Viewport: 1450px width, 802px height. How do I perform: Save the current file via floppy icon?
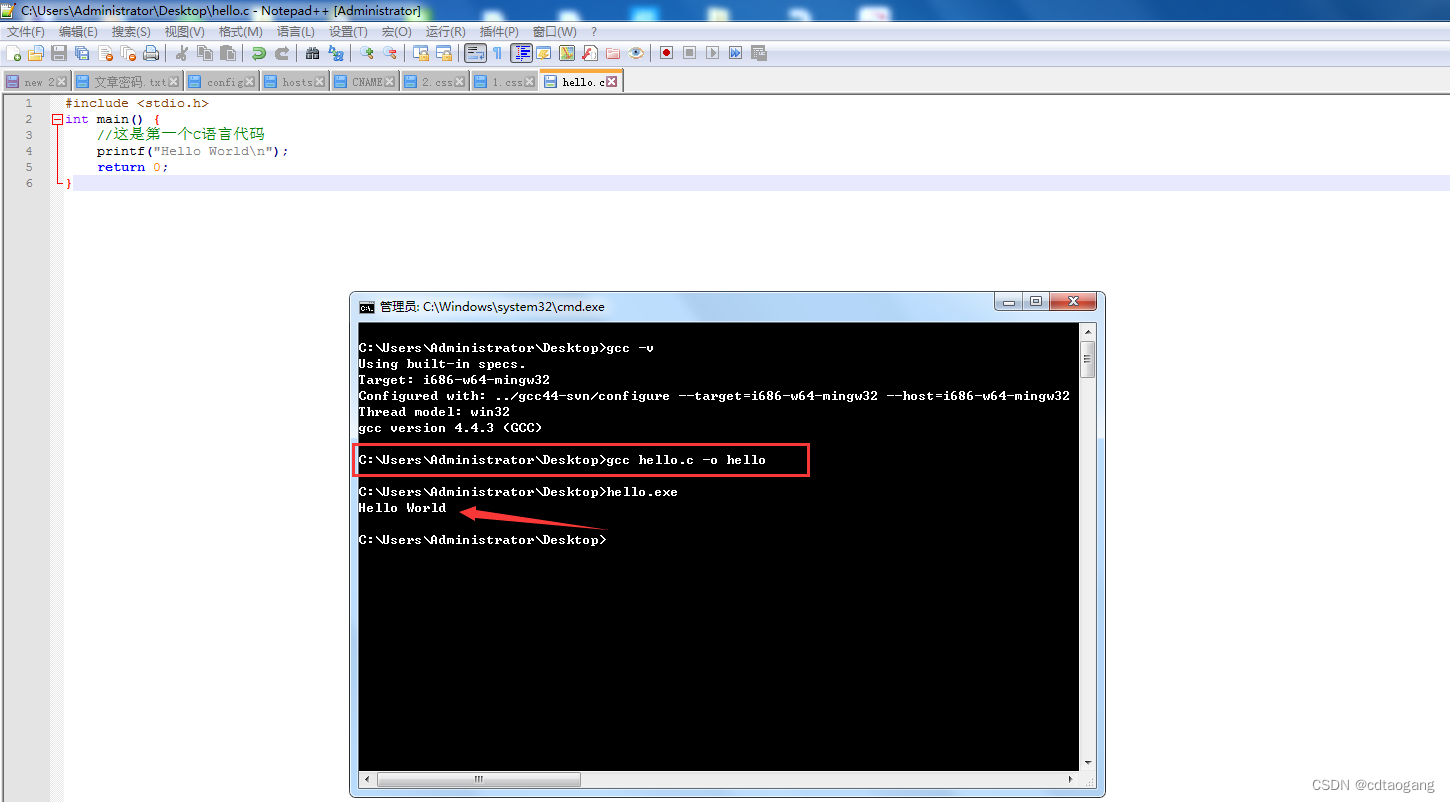coord(59,53)
